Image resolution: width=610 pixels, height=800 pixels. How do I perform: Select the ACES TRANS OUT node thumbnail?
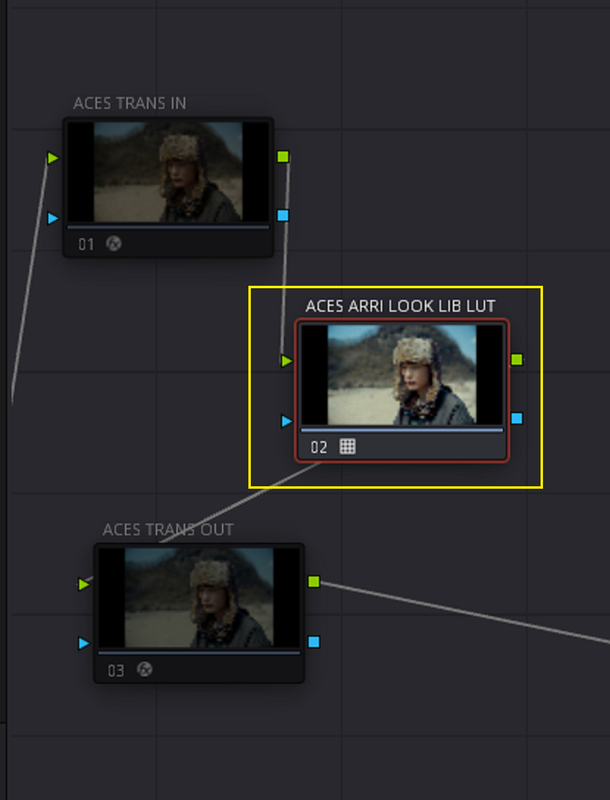click(x=199, y=598)
